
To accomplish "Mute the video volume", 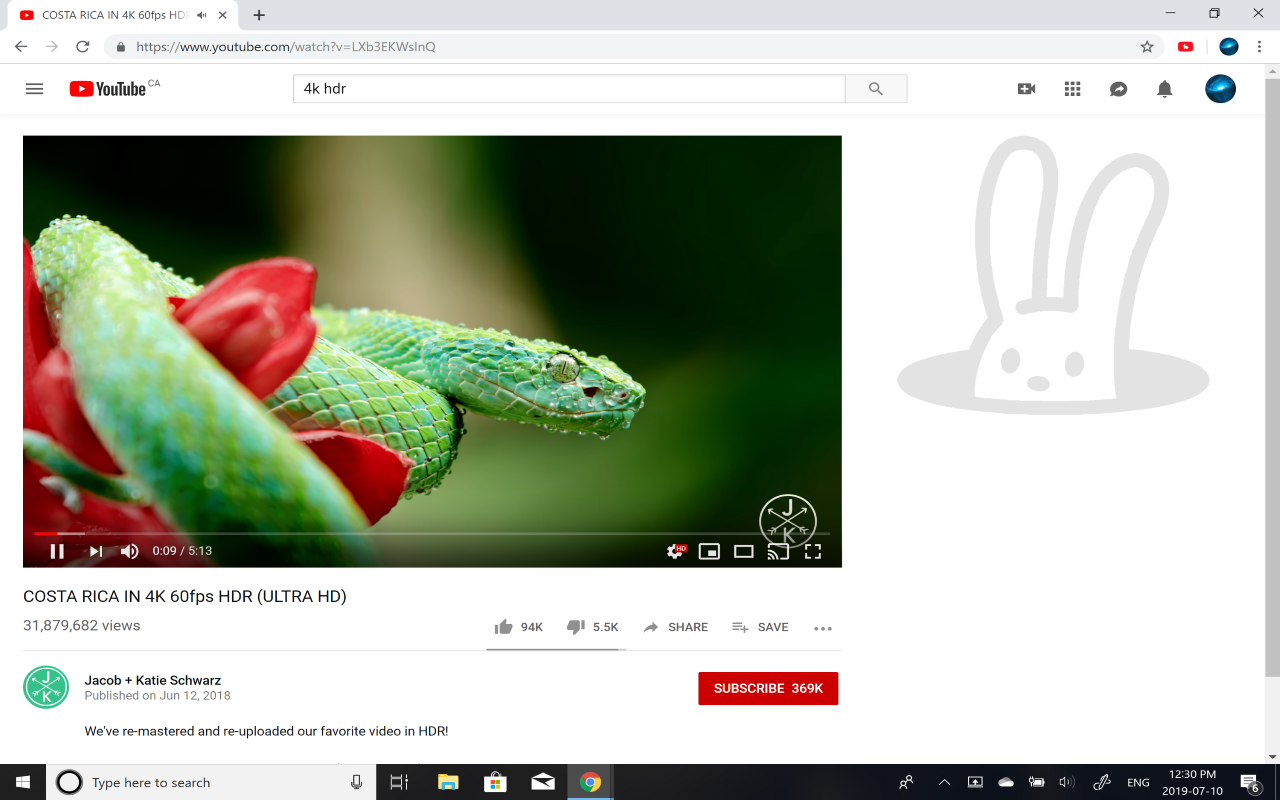I will click(129, 550).
